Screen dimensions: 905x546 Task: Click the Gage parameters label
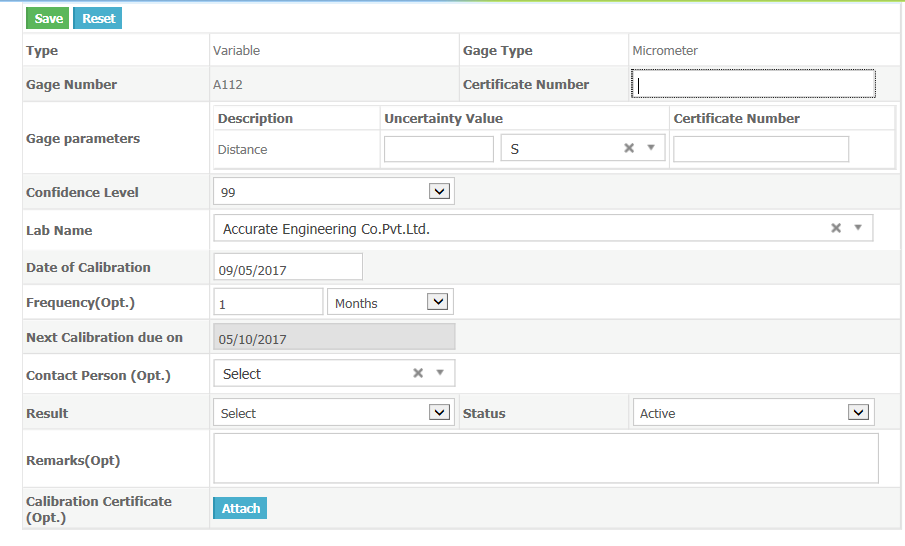coord(83,139)
